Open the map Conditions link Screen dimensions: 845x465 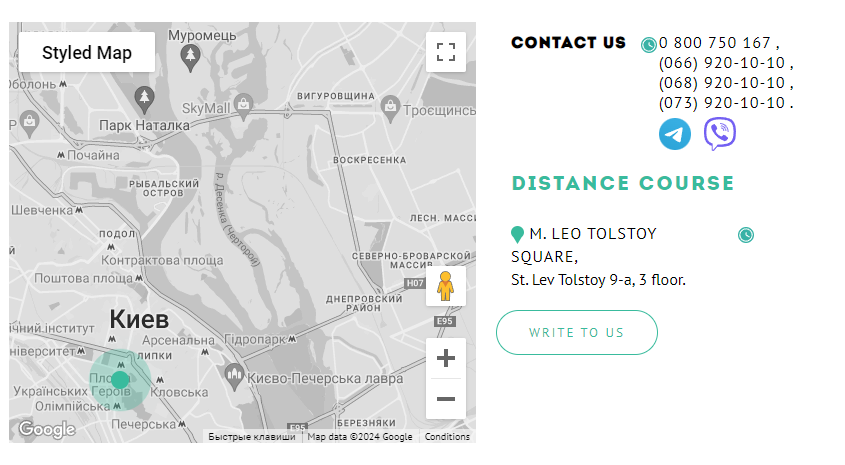pos(447,437)
